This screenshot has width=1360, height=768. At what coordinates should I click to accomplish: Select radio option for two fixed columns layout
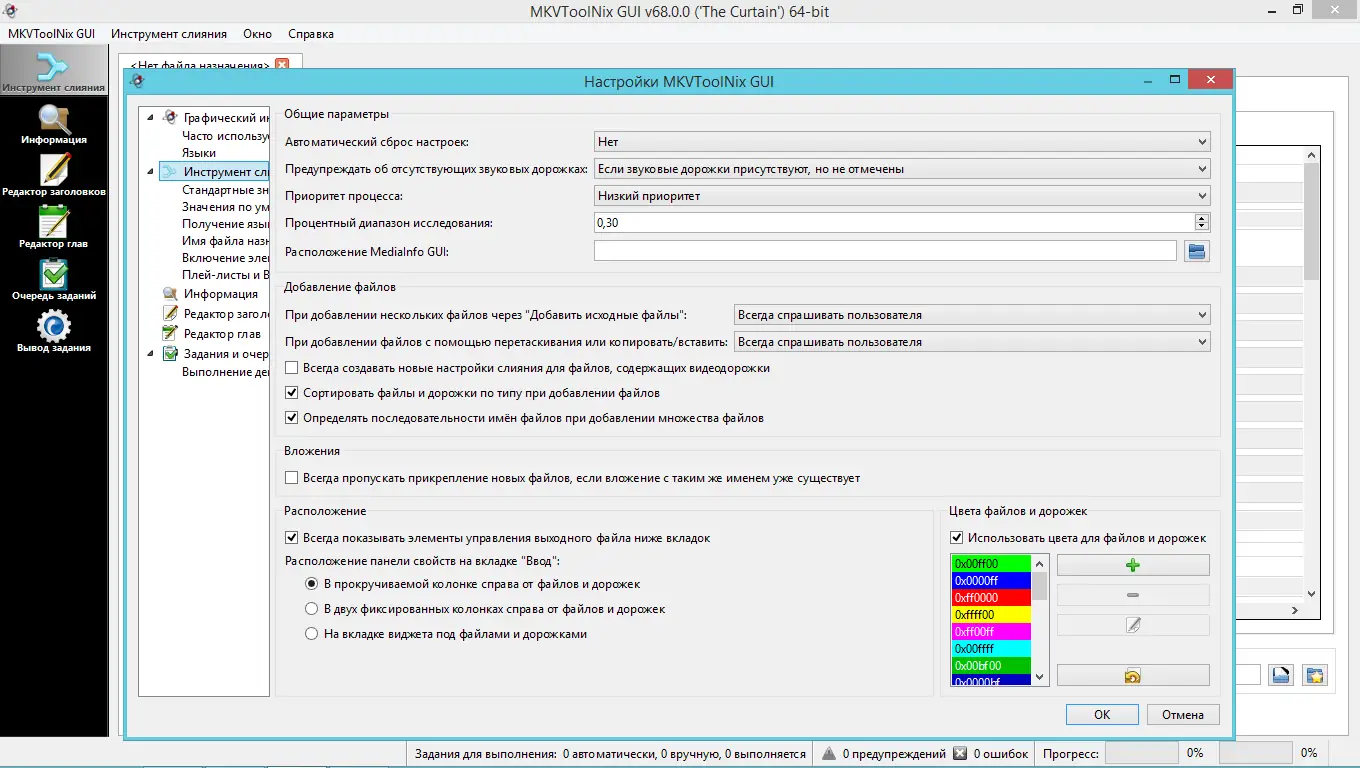(311, 610)
